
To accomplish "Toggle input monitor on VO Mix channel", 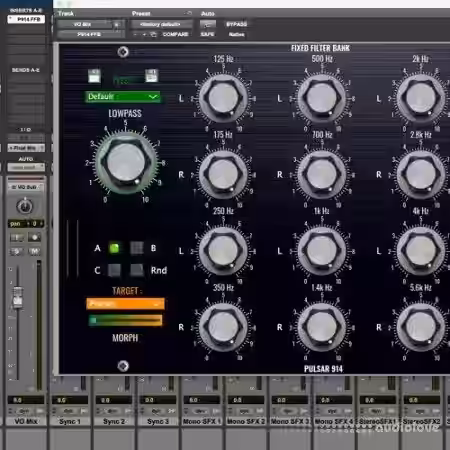I will 16,237.
